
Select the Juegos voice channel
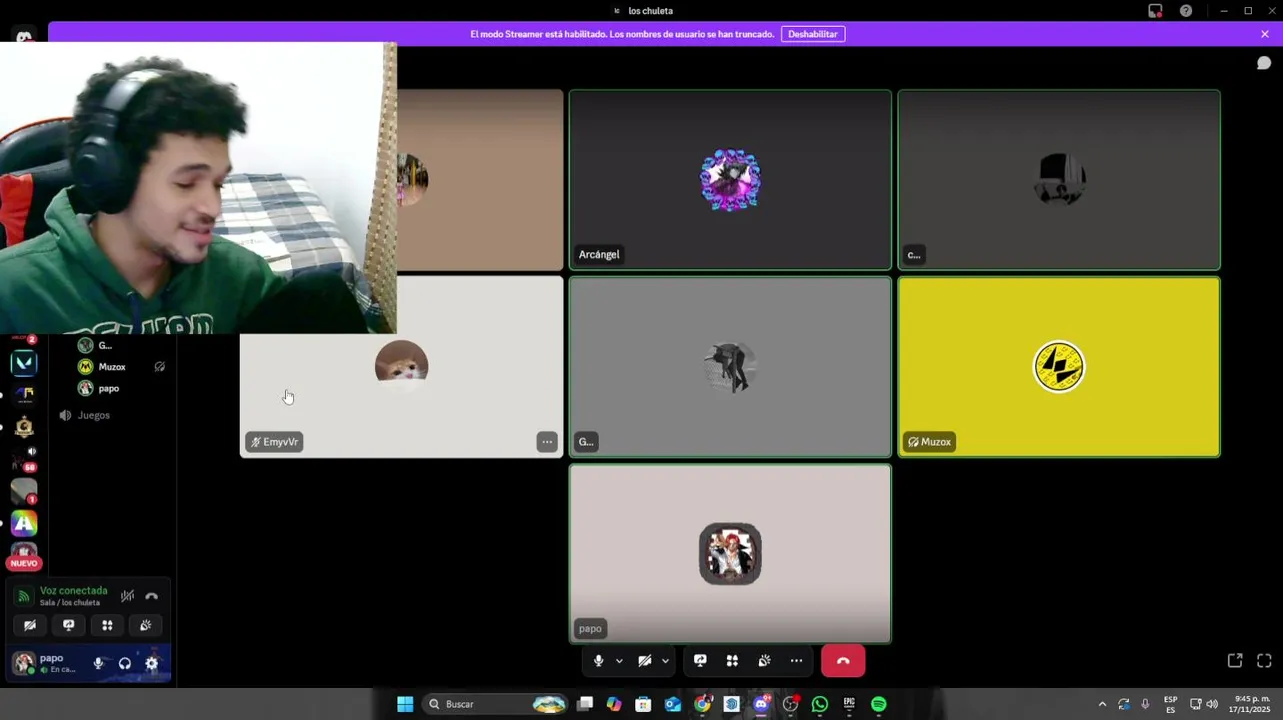94,415
